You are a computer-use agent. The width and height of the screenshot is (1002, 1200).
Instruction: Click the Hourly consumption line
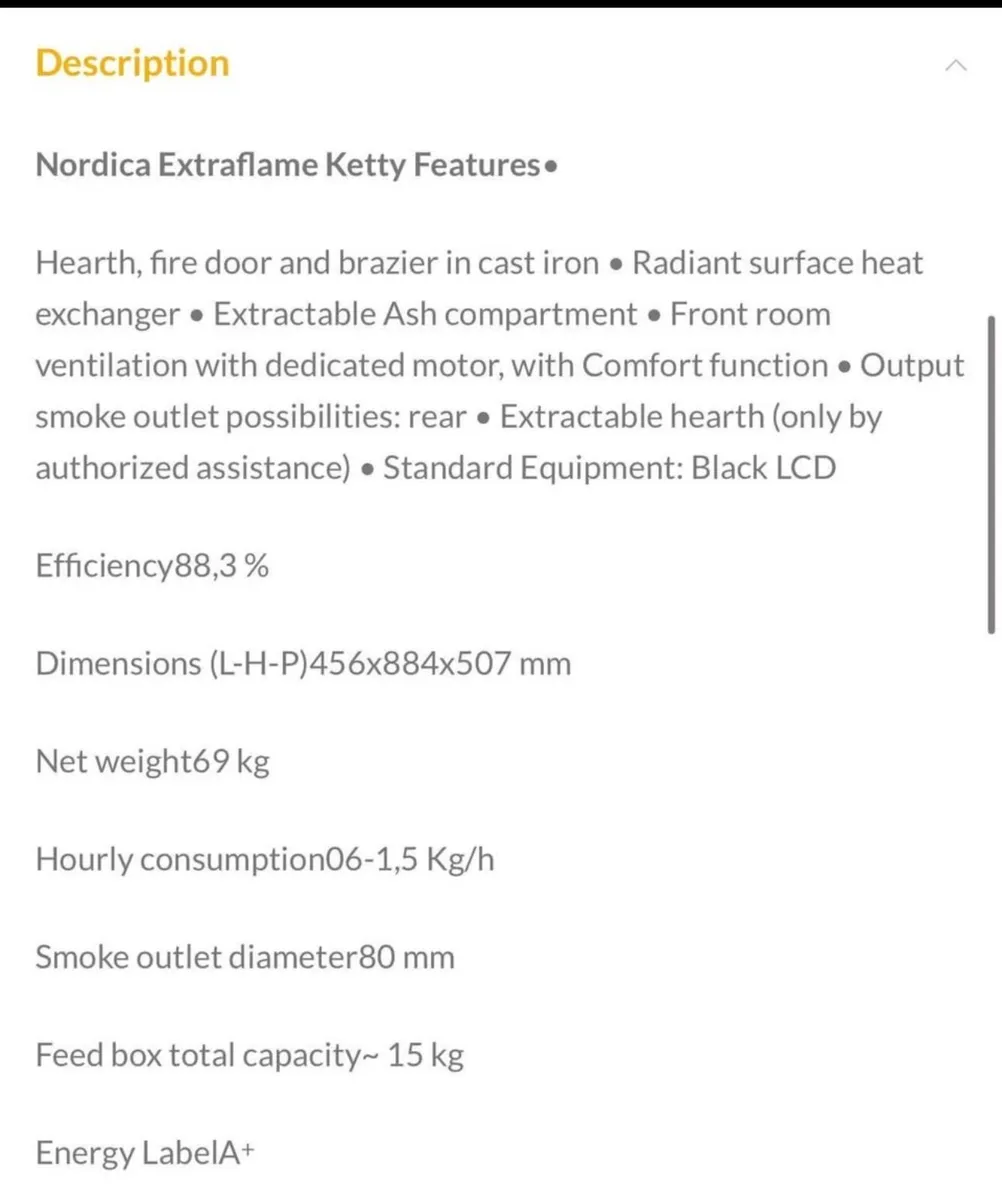[x=264, y=859]
